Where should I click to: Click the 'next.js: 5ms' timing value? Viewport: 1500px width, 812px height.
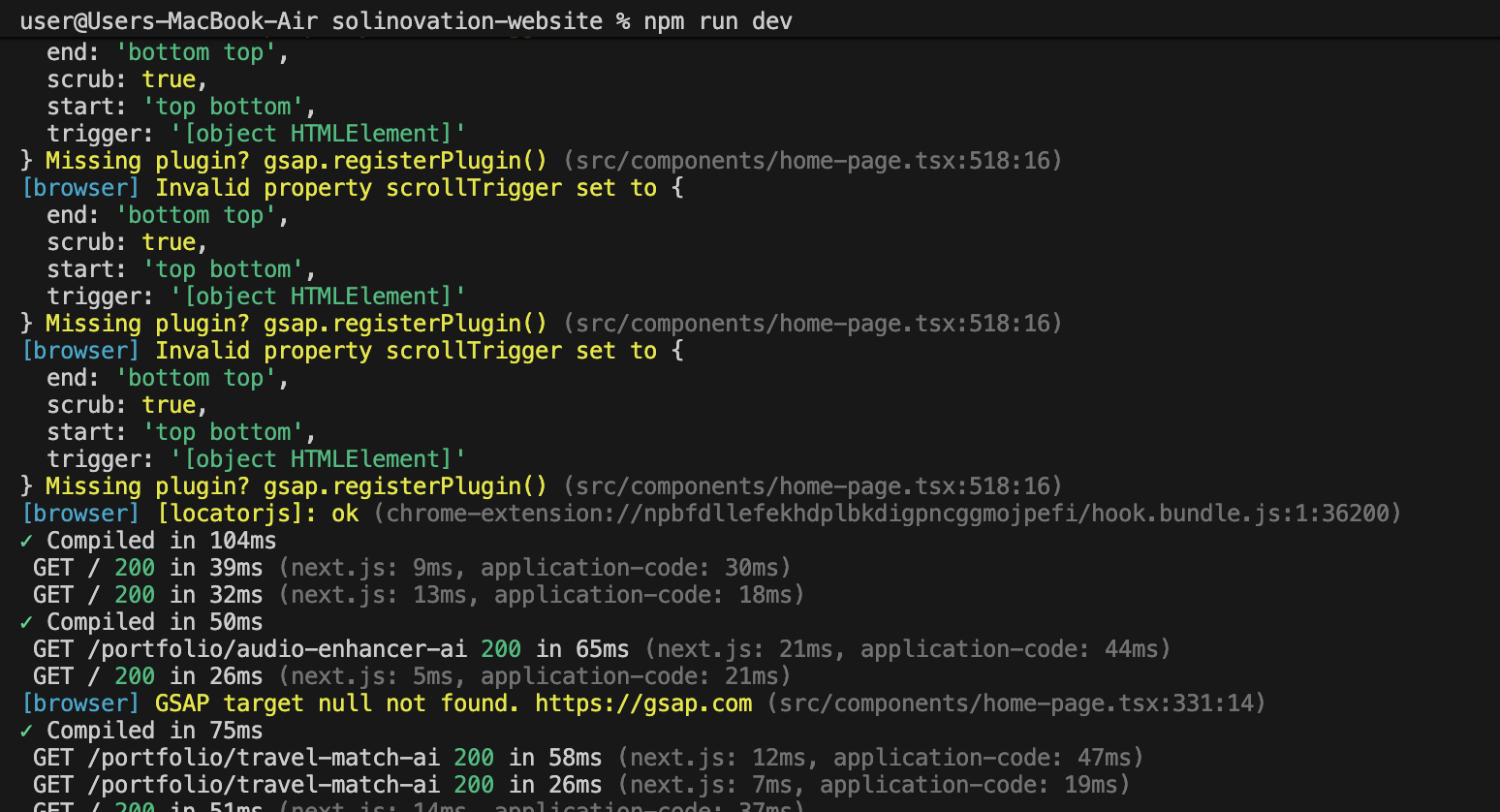372,676
